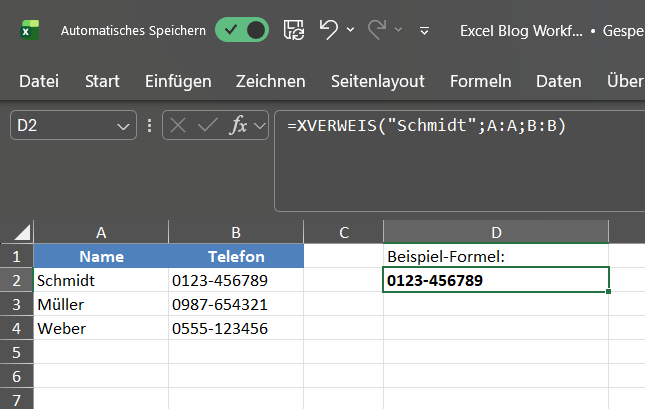This screenshot has width=645, height=409.
Task: Click the Name header cell
Action: tap(101, 256)
